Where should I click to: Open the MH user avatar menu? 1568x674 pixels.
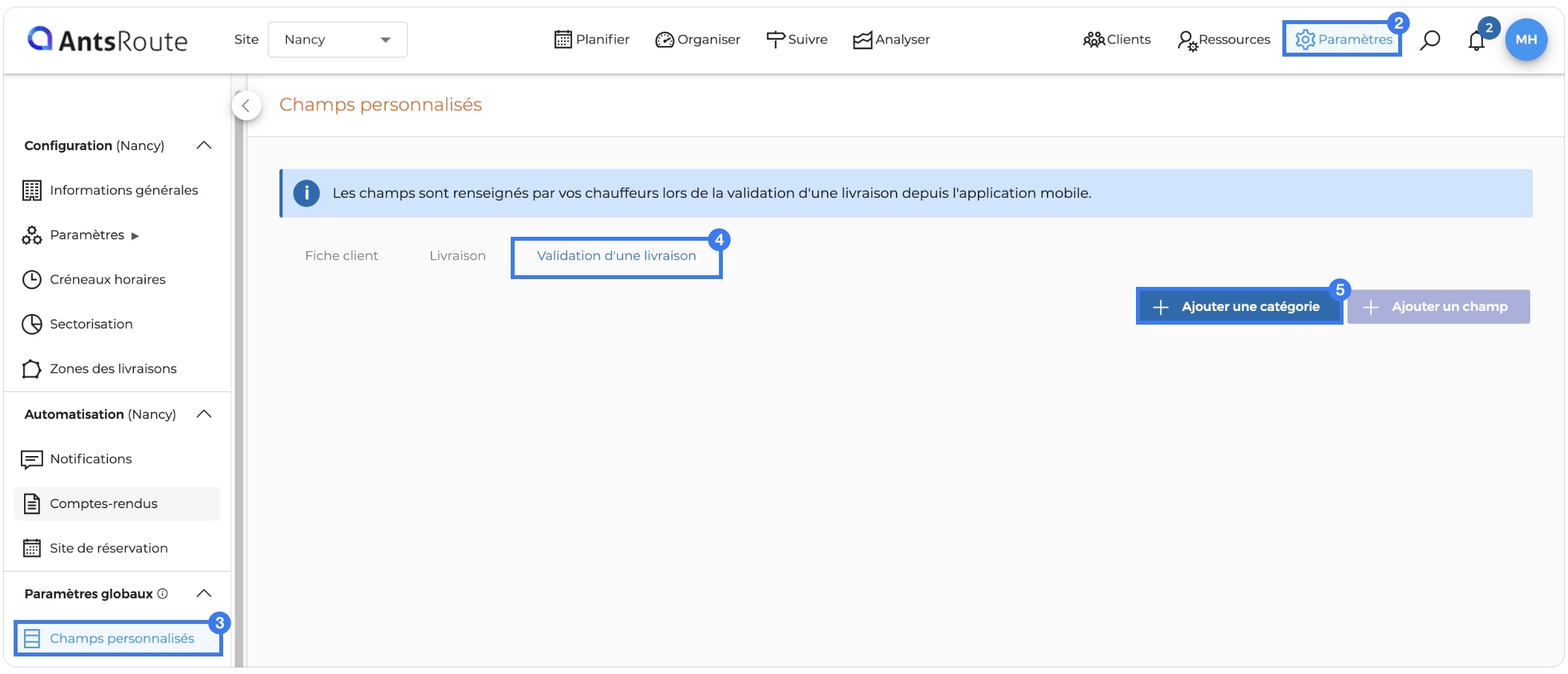tap(1526, 40)
